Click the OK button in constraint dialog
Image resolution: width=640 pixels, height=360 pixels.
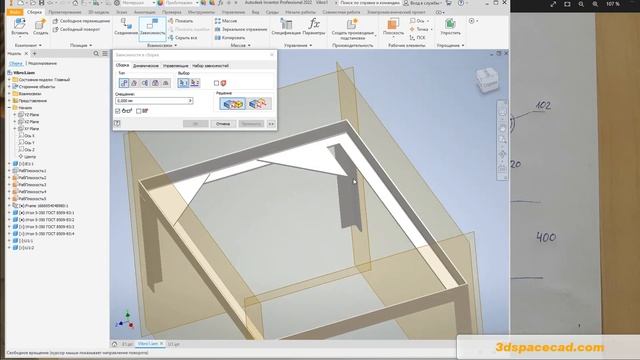pos(196,124)
